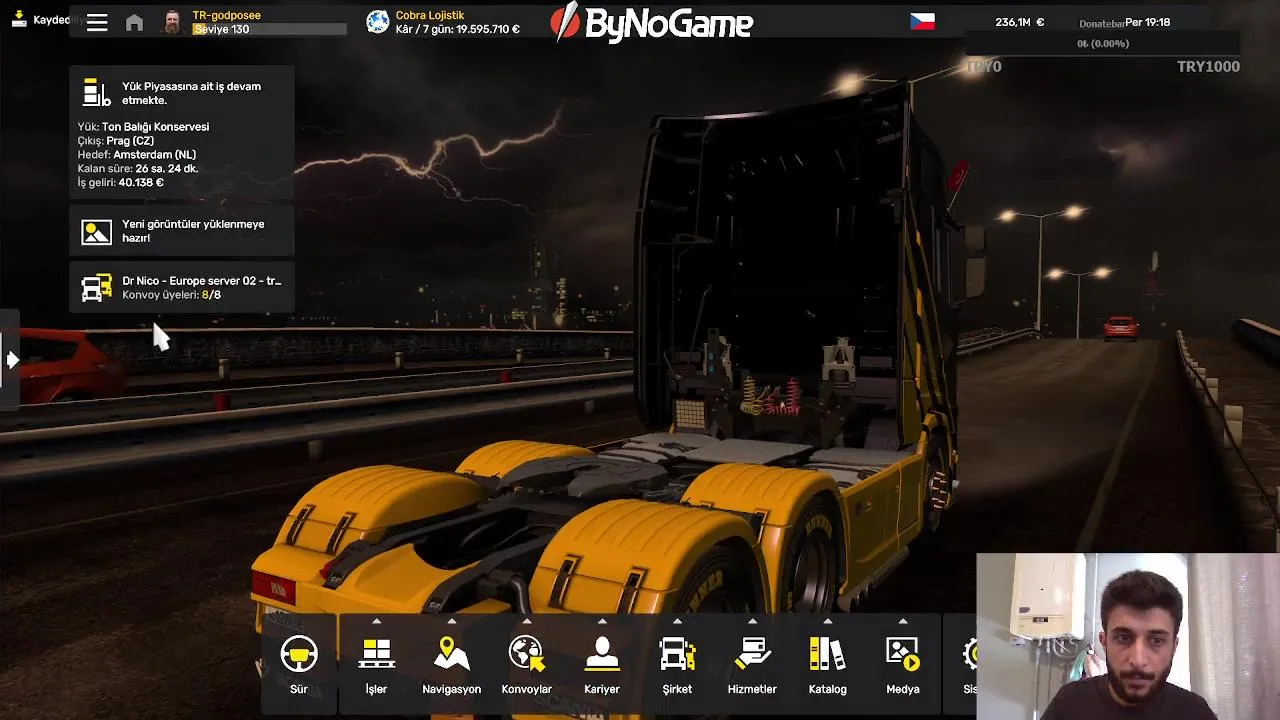Click the 236,1M € balance
This screenshot has height=720, width=1280.
point(1020,22)
